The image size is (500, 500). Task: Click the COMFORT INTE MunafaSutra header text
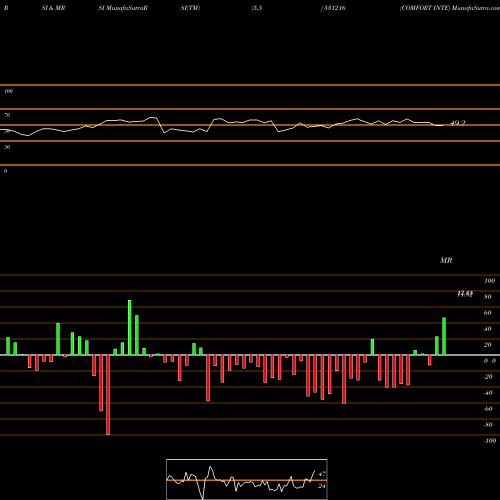(x=450, y=8)
